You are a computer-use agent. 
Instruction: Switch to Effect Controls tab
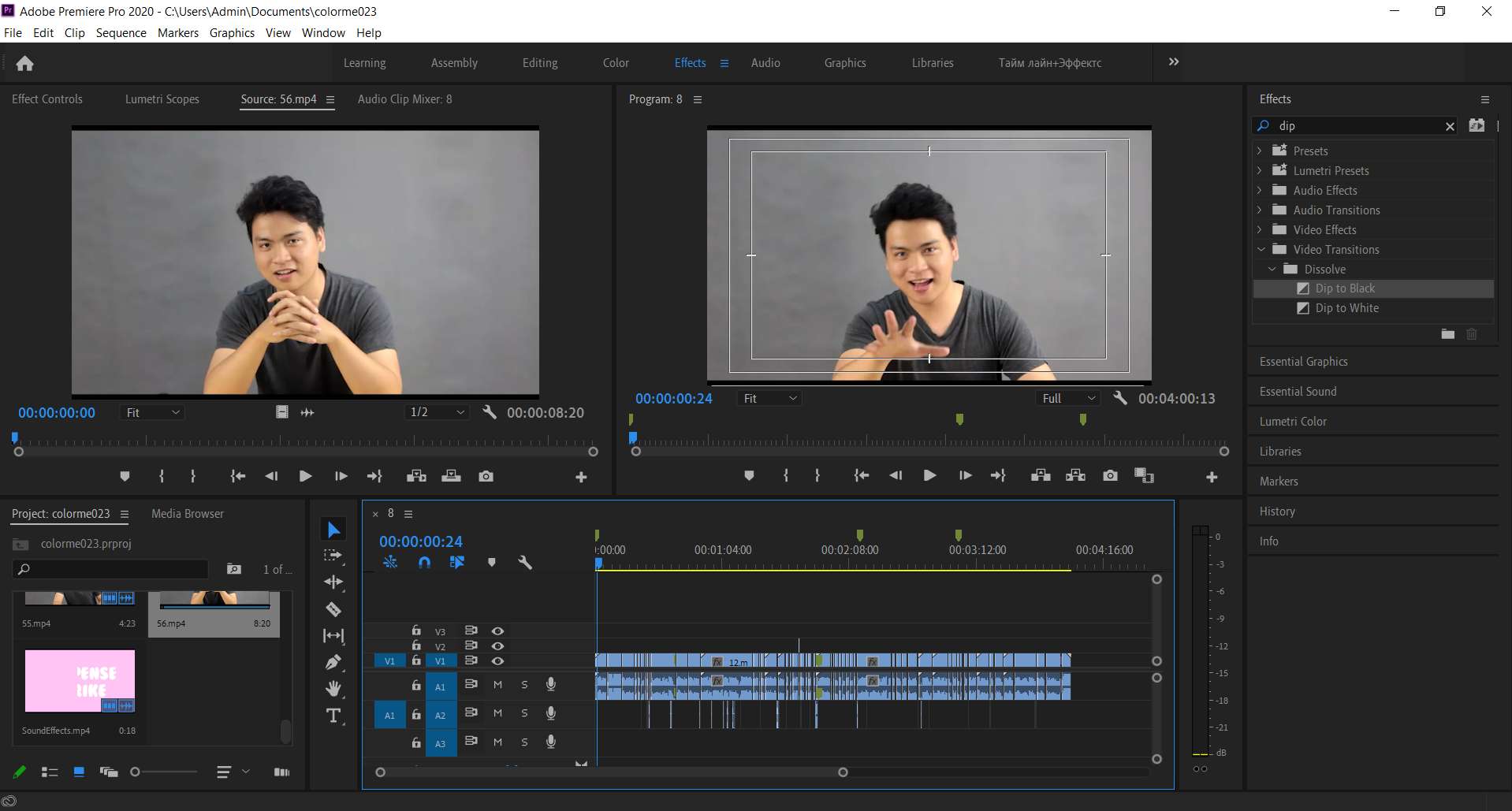pyautogui.click(x=47, y=99)
